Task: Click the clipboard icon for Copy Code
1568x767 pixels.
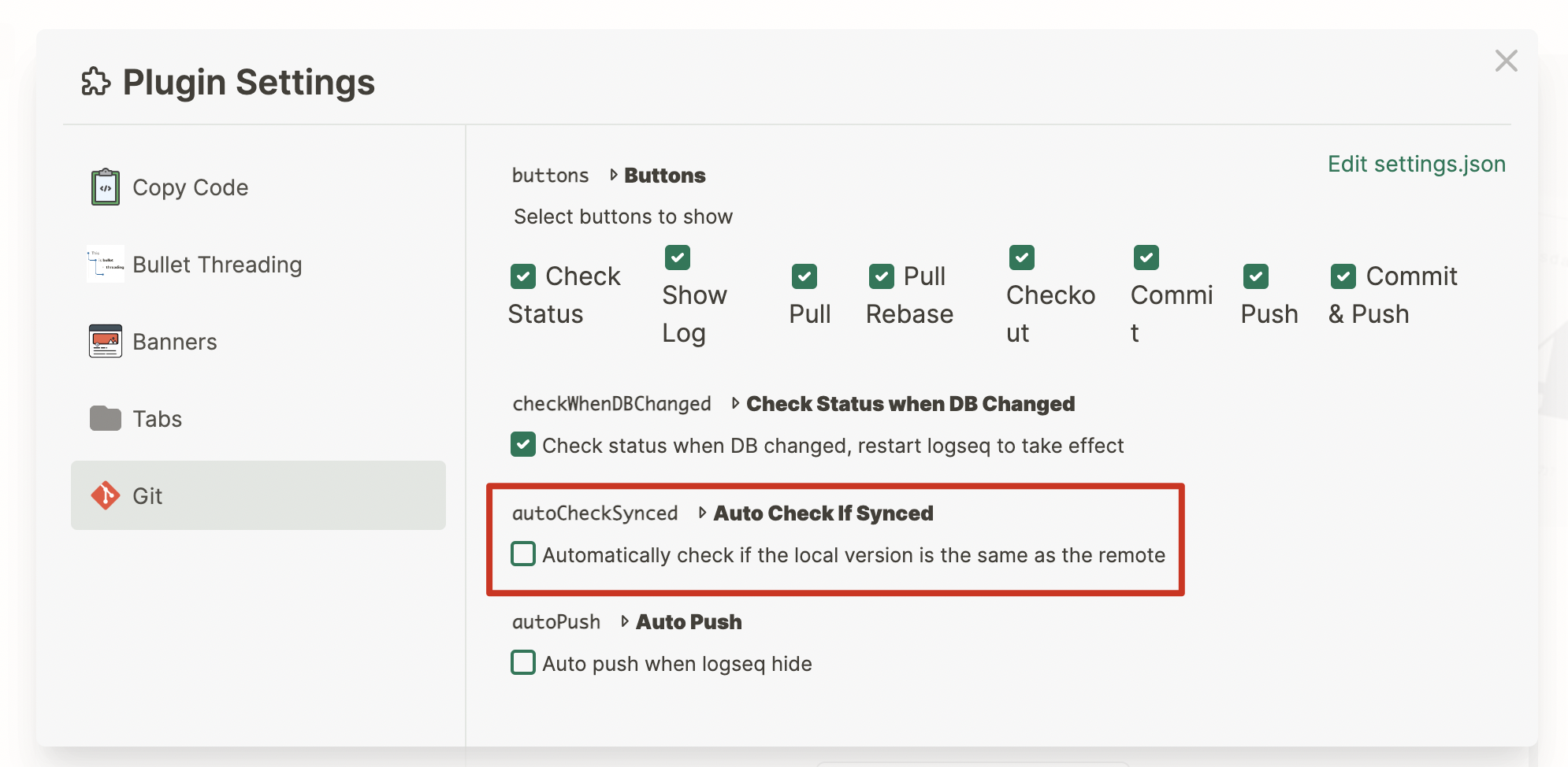Action: 104,187
